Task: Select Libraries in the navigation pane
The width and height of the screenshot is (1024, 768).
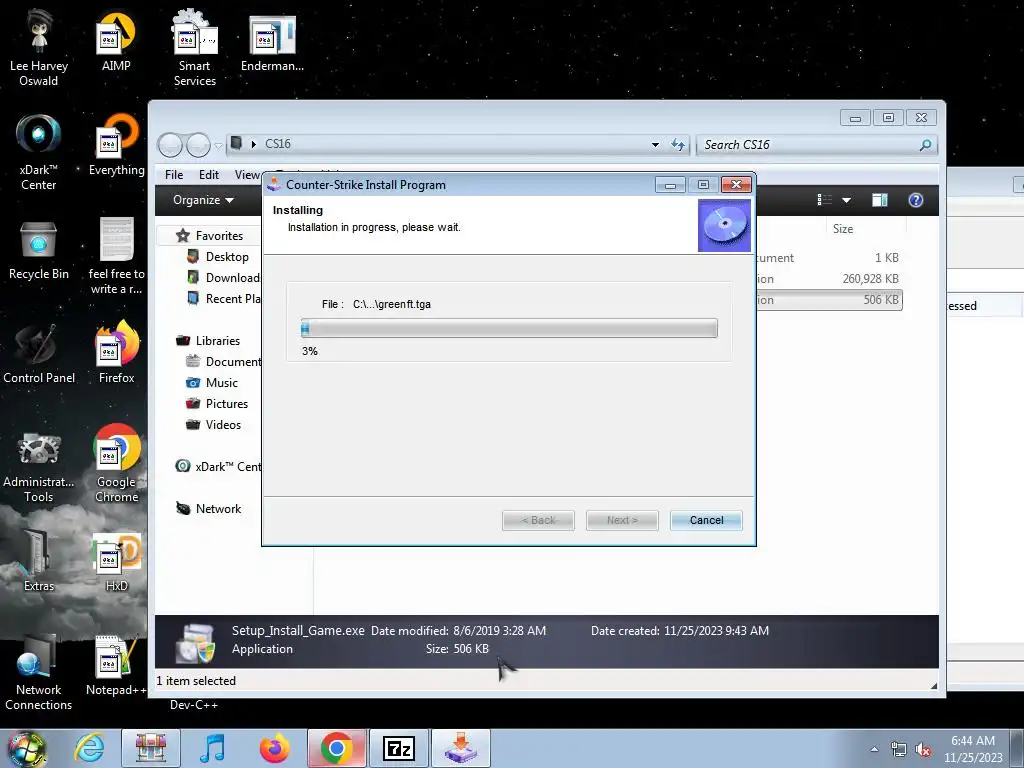Action: click(217, 341)
